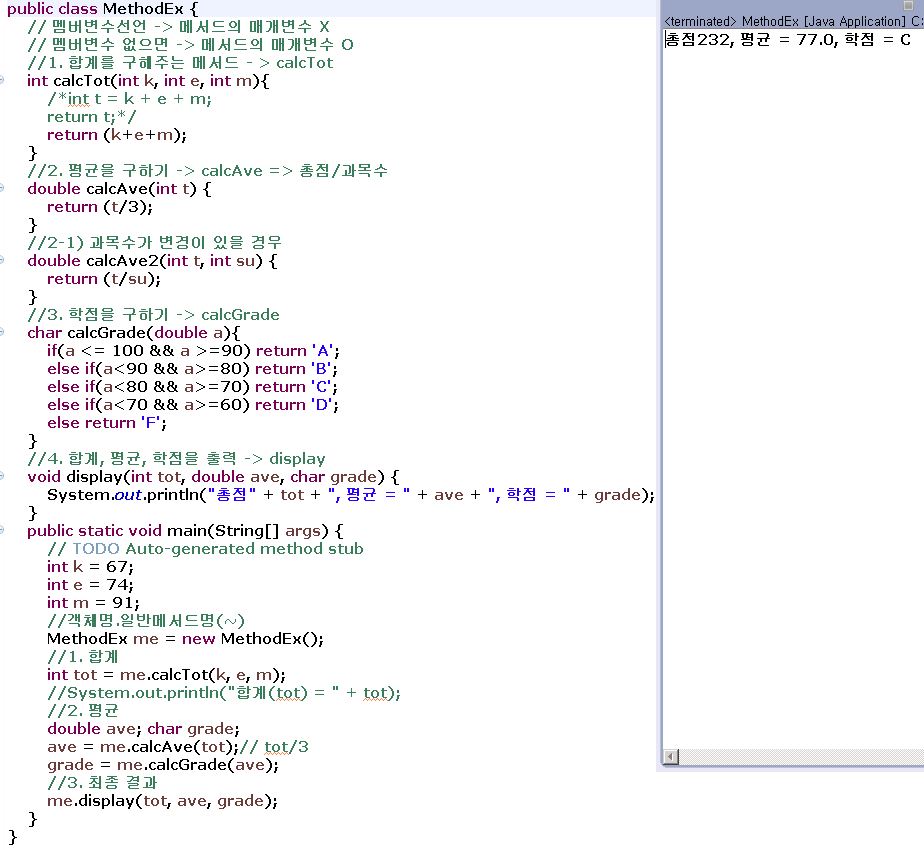
Task: Click the 'void display(int tot, double ave, char grade)' line
Action: click(x=213, y=476)
